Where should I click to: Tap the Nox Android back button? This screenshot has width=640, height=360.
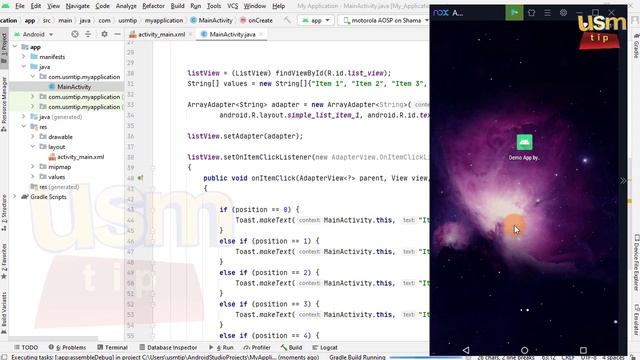[466, 350]
